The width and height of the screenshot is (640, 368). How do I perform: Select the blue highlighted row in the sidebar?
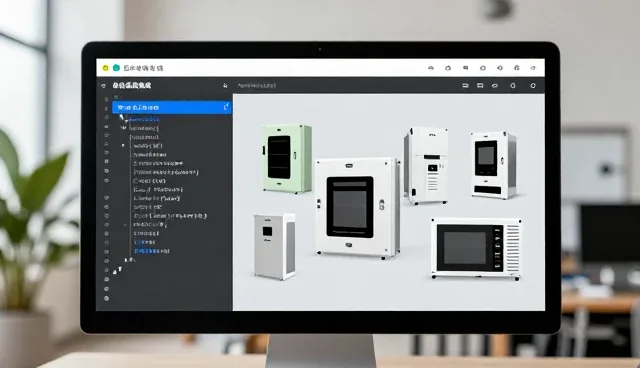(172, 107)
